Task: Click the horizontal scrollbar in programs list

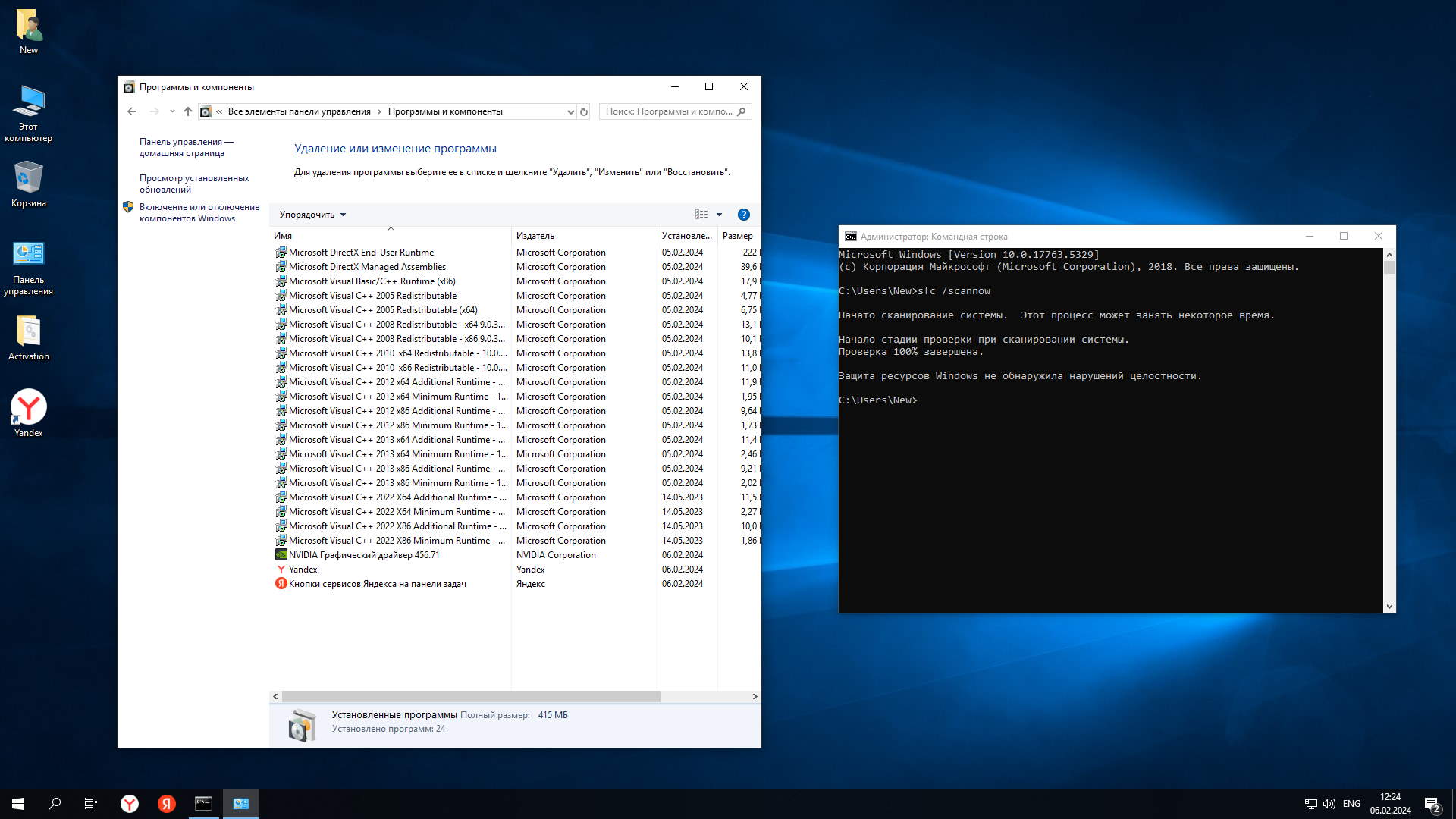Action: coord(470,696)
